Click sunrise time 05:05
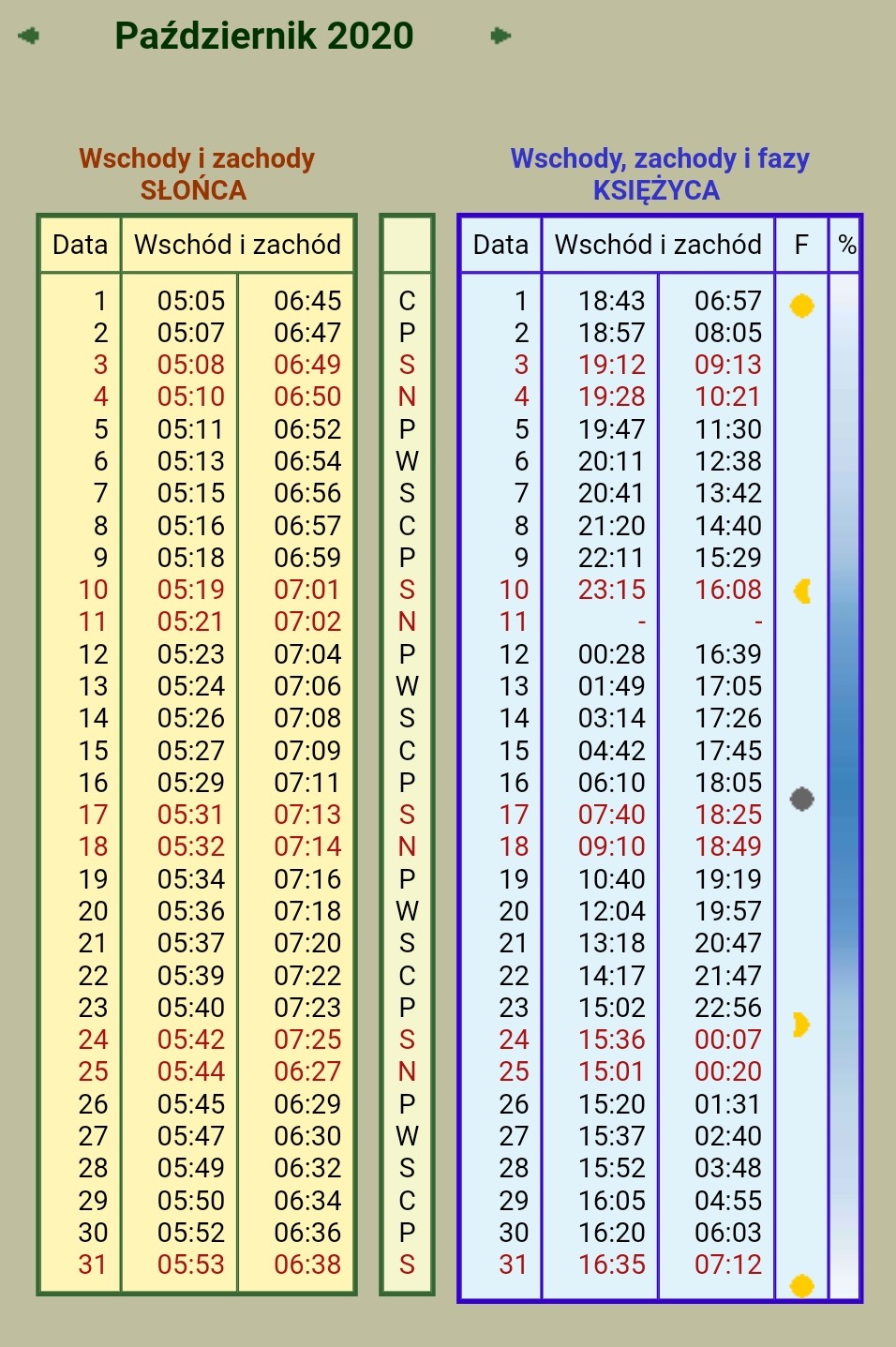 tap(191, 301)
